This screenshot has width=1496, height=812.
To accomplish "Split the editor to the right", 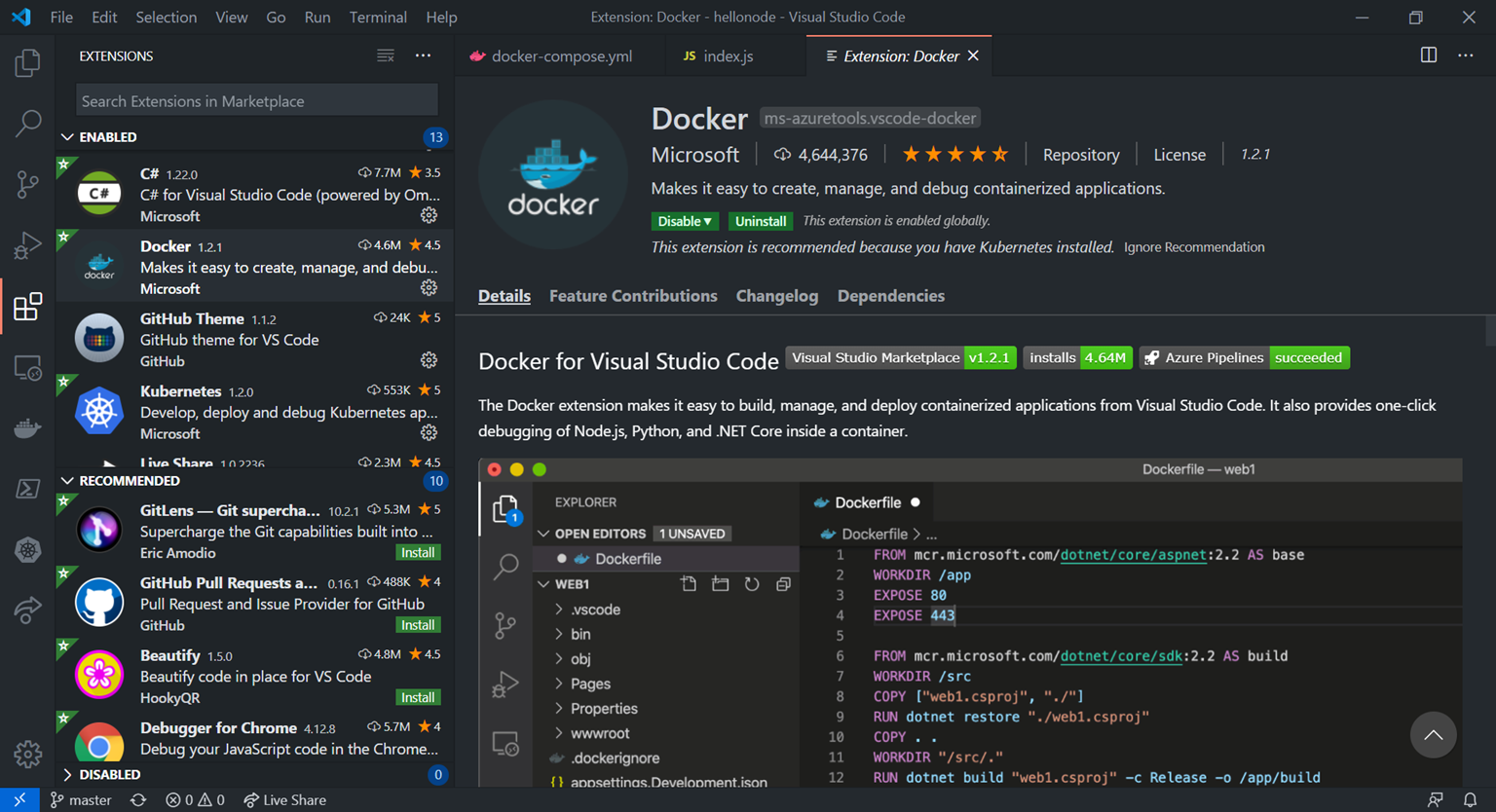I will click(1429, 55).
